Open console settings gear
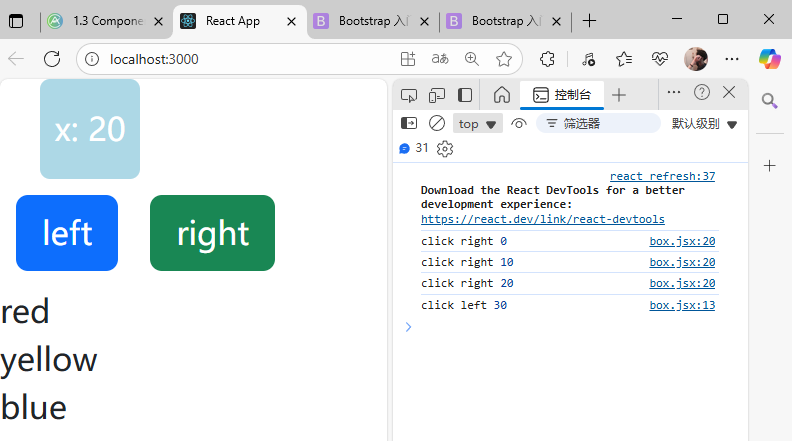 (x=444, y=149)
